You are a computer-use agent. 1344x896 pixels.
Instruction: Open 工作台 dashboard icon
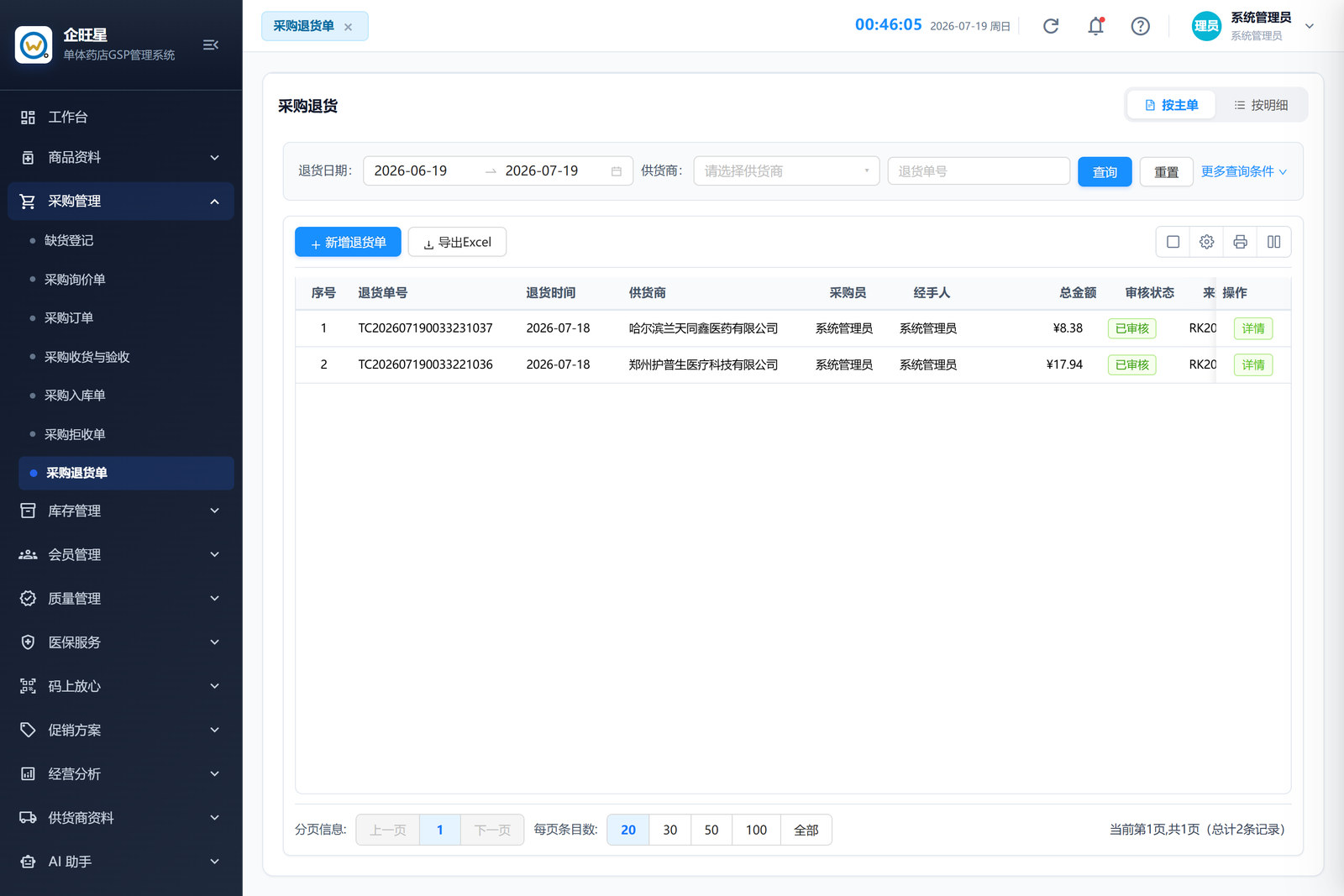[x=28, y=118]
